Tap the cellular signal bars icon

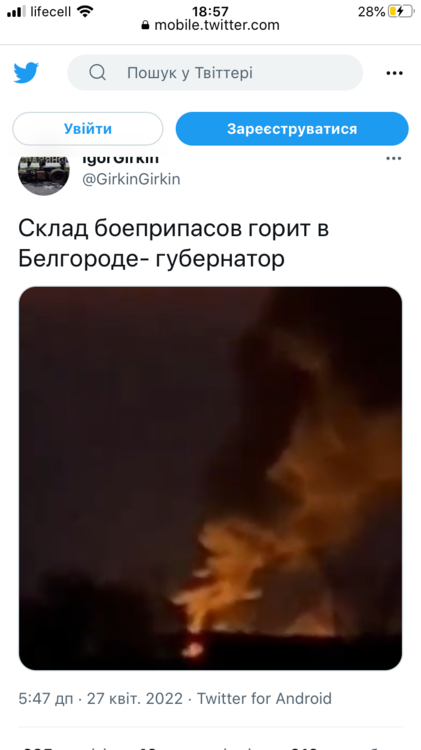17,11
